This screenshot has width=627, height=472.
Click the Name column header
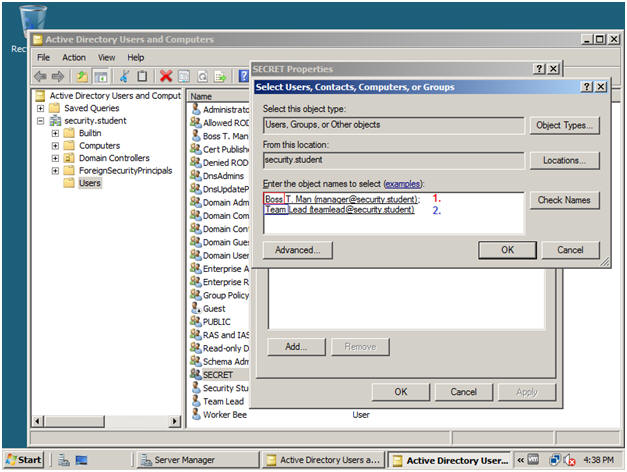(x=218, y=96)
